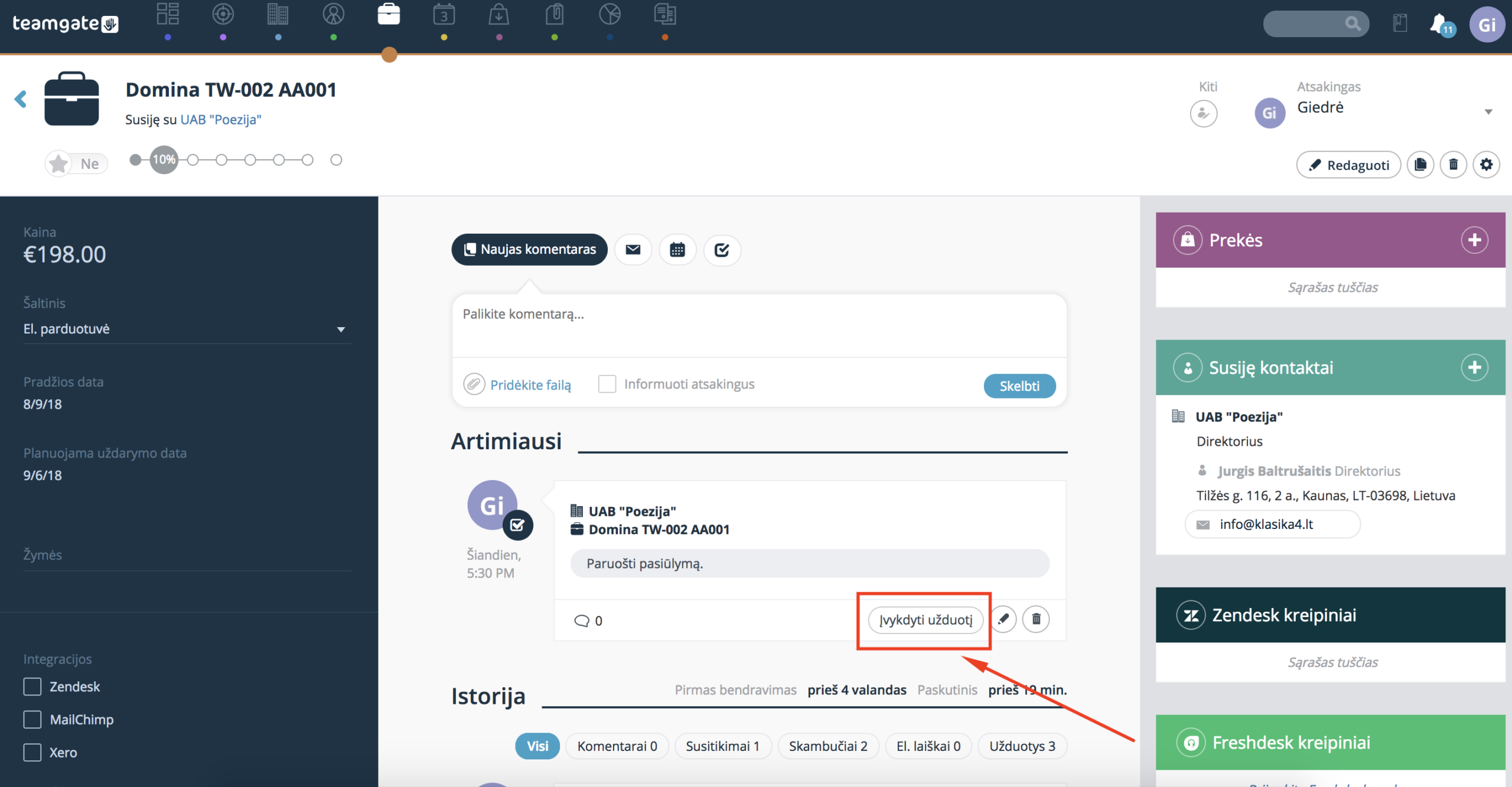Screen dimensions: 1512x787
Task: Open the companies building icon in navigation
Action: coord(278,14)
